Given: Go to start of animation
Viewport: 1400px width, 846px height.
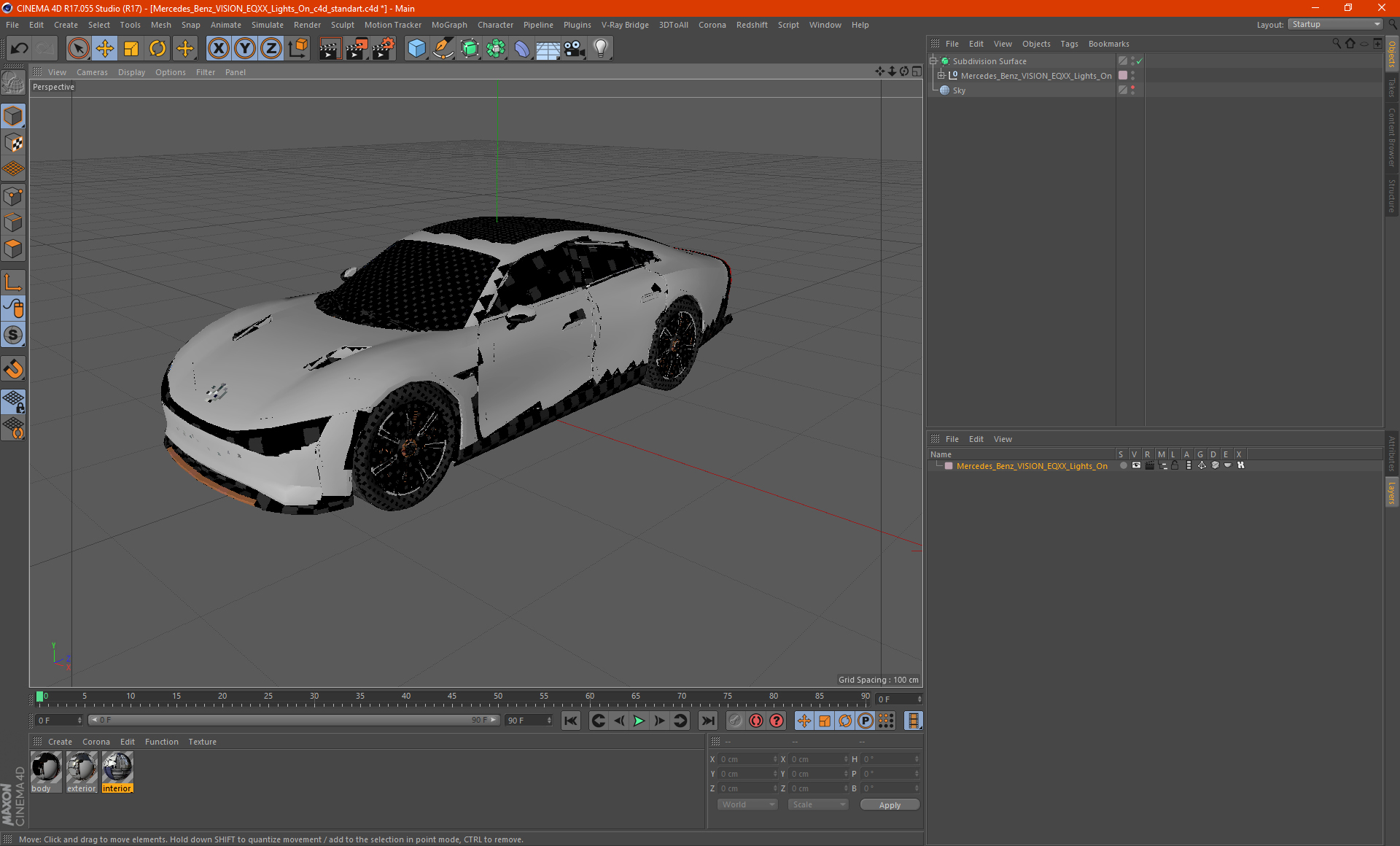Looking at the screenshot, I should 571,721.
